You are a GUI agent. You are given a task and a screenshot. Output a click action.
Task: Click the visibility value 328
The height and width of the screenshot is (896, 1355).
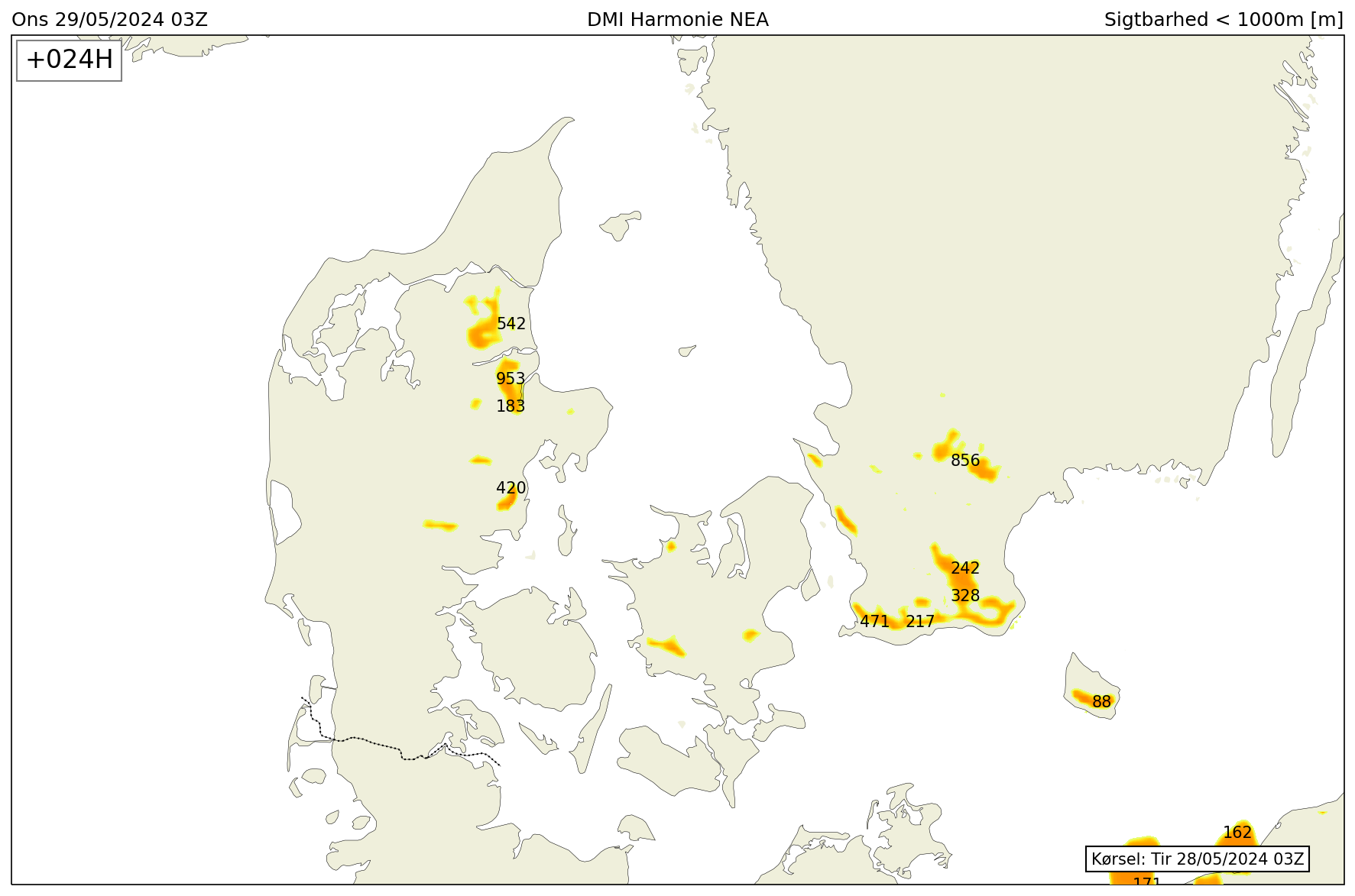[965, 596]
